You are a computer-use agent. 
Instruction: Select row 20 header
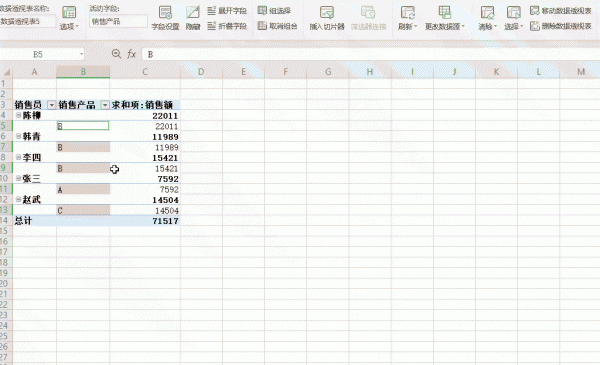(x=6, y=284)
